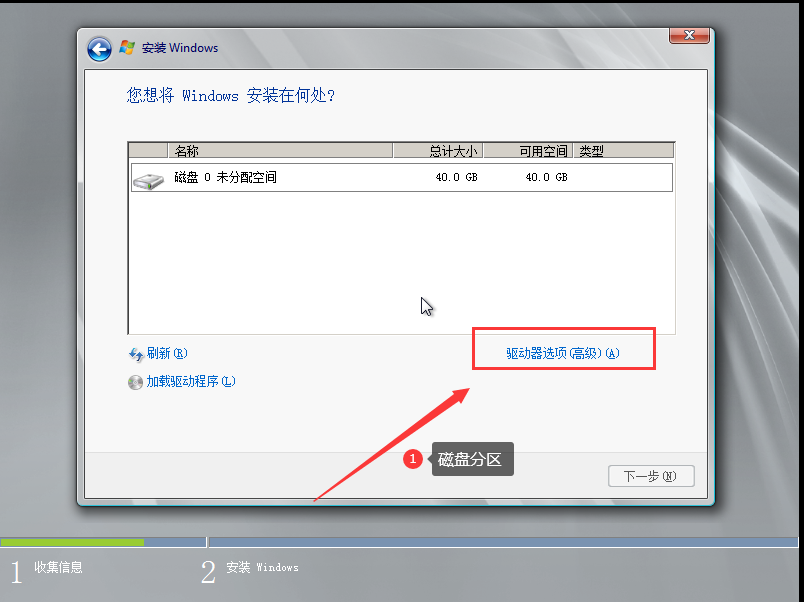The image size is (804, 602).
Task: Click the 40.0 GB free space value
Action: [x=546, y=177]
